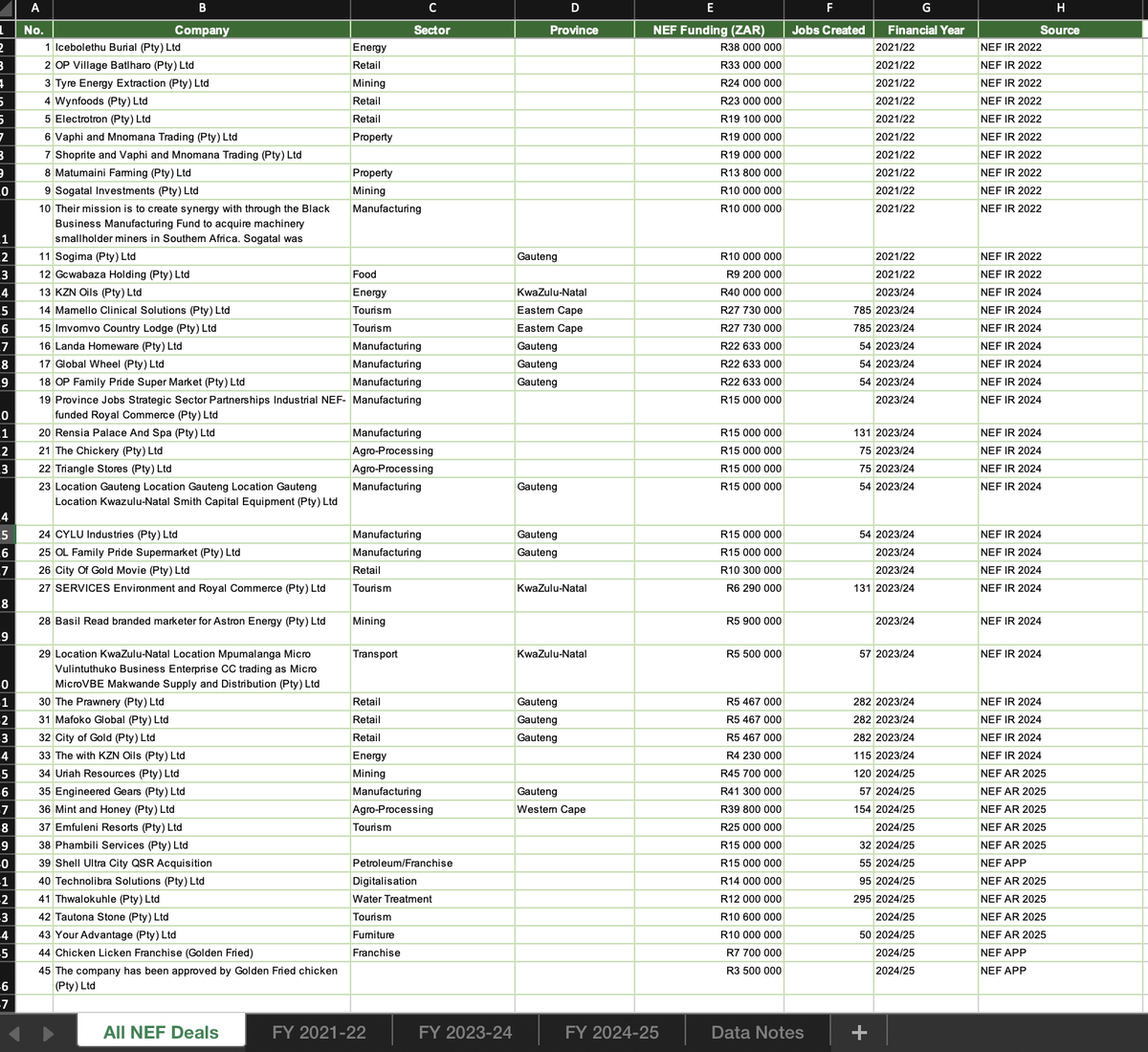Select the R40 000 000 funding cell

point(709,293)
